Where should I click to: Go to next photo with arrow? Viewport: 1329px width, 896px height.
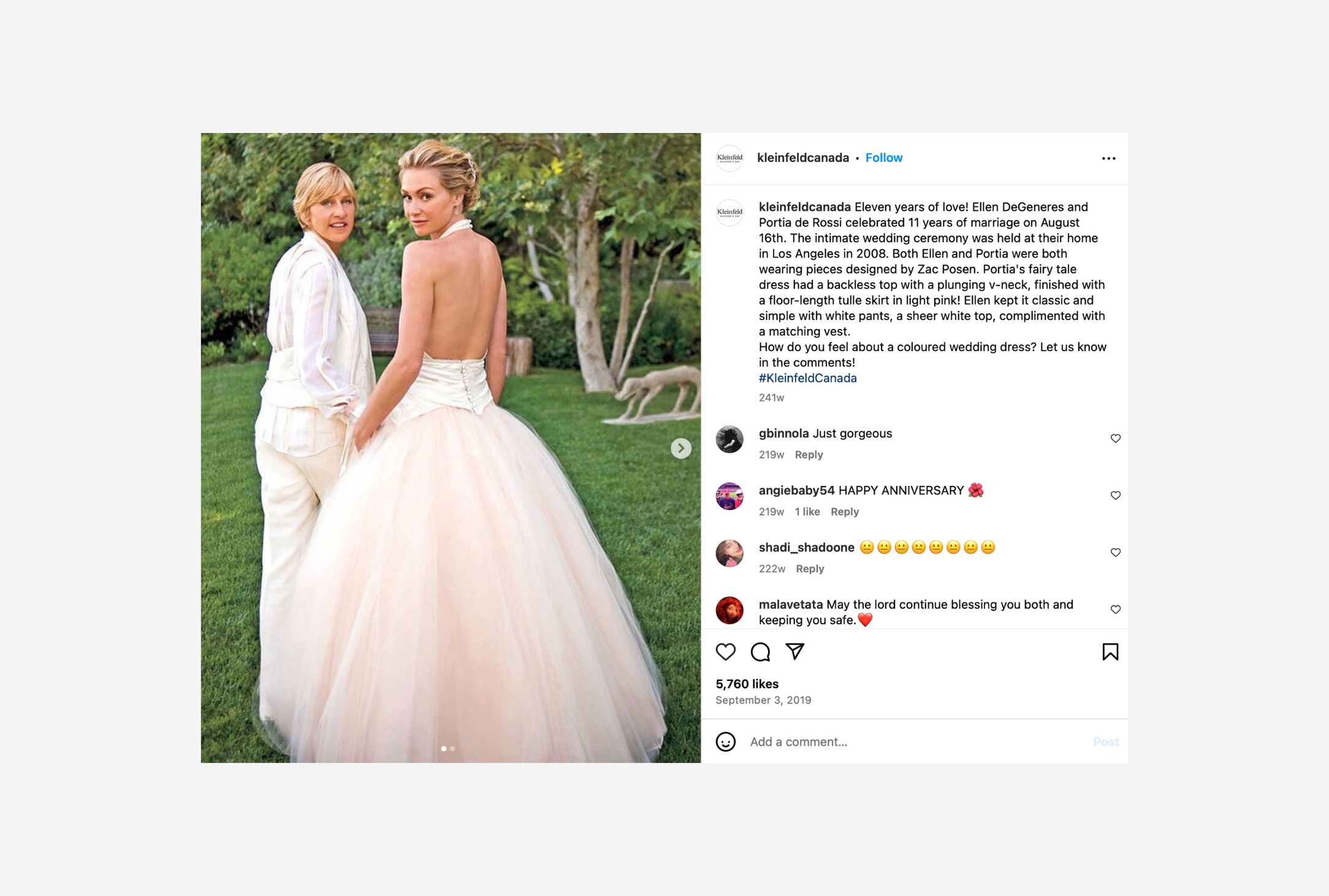tap(681, 448)
